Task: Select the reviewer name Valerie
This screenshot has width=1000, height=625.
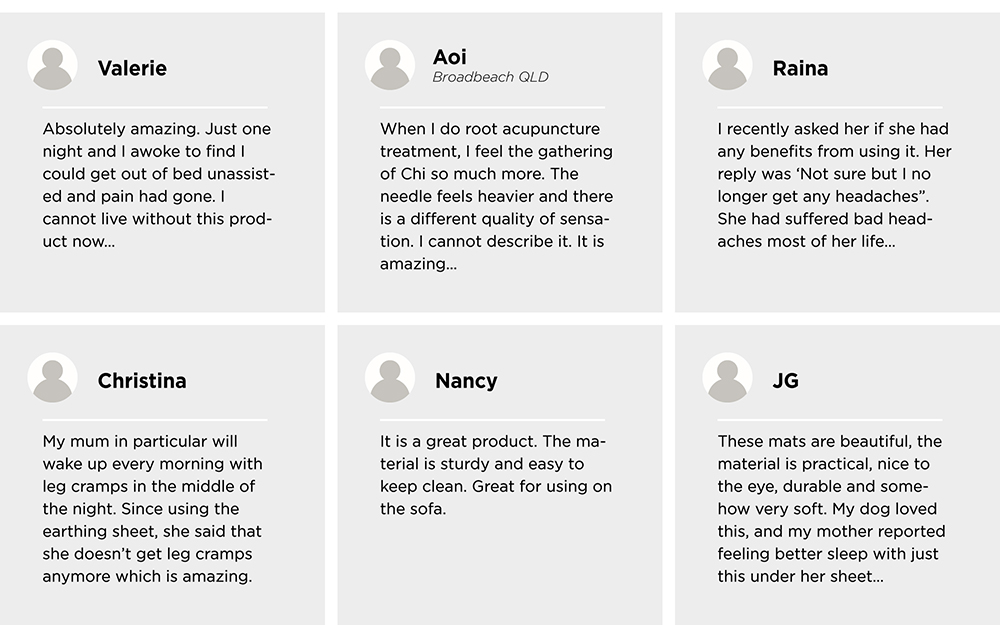Action: (132, 68)
